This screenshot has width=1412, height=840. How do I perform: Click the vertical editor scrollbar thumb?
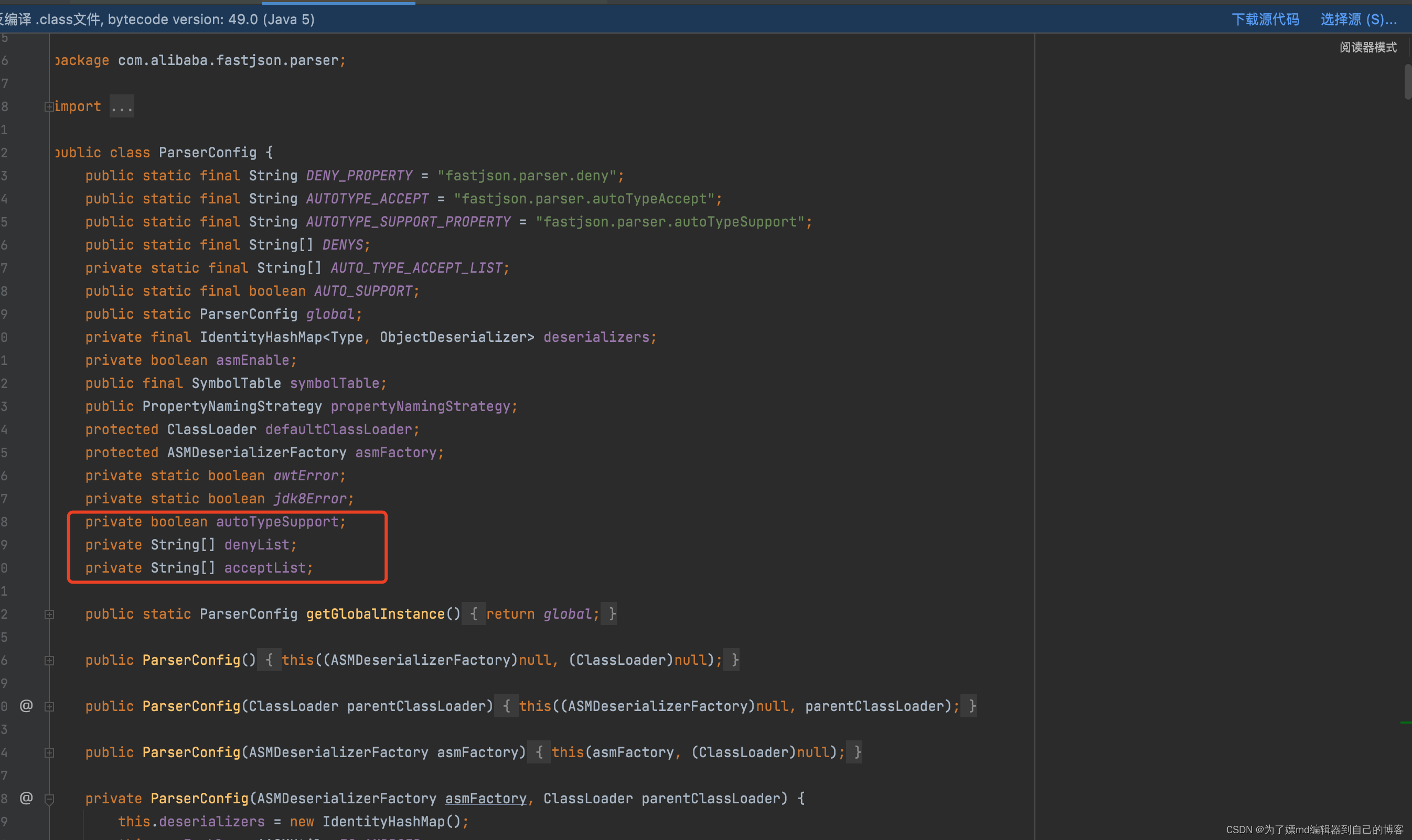[1407, 81]
